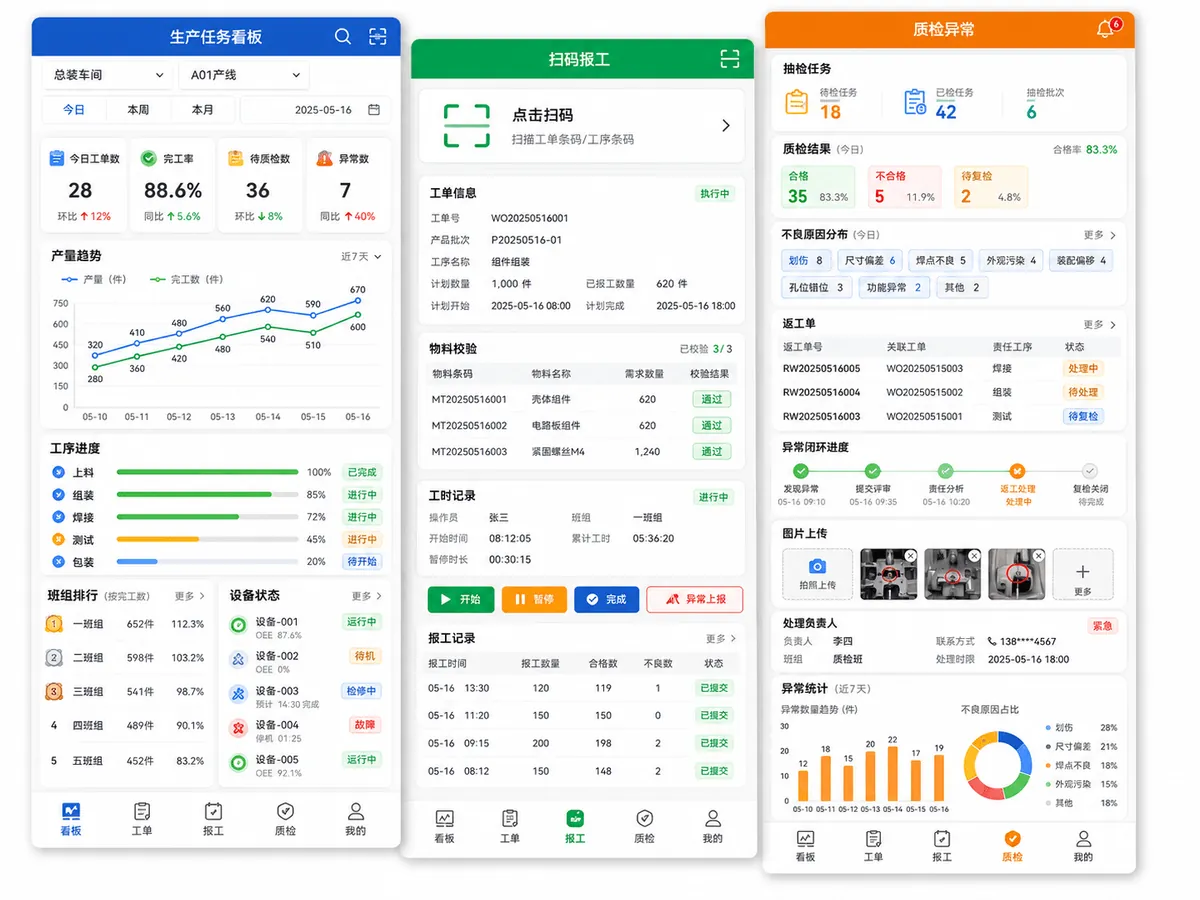Tap 返工处理 orange step icon
The height and width of the screenshot is (900, 1200).
pos(1018,471)
